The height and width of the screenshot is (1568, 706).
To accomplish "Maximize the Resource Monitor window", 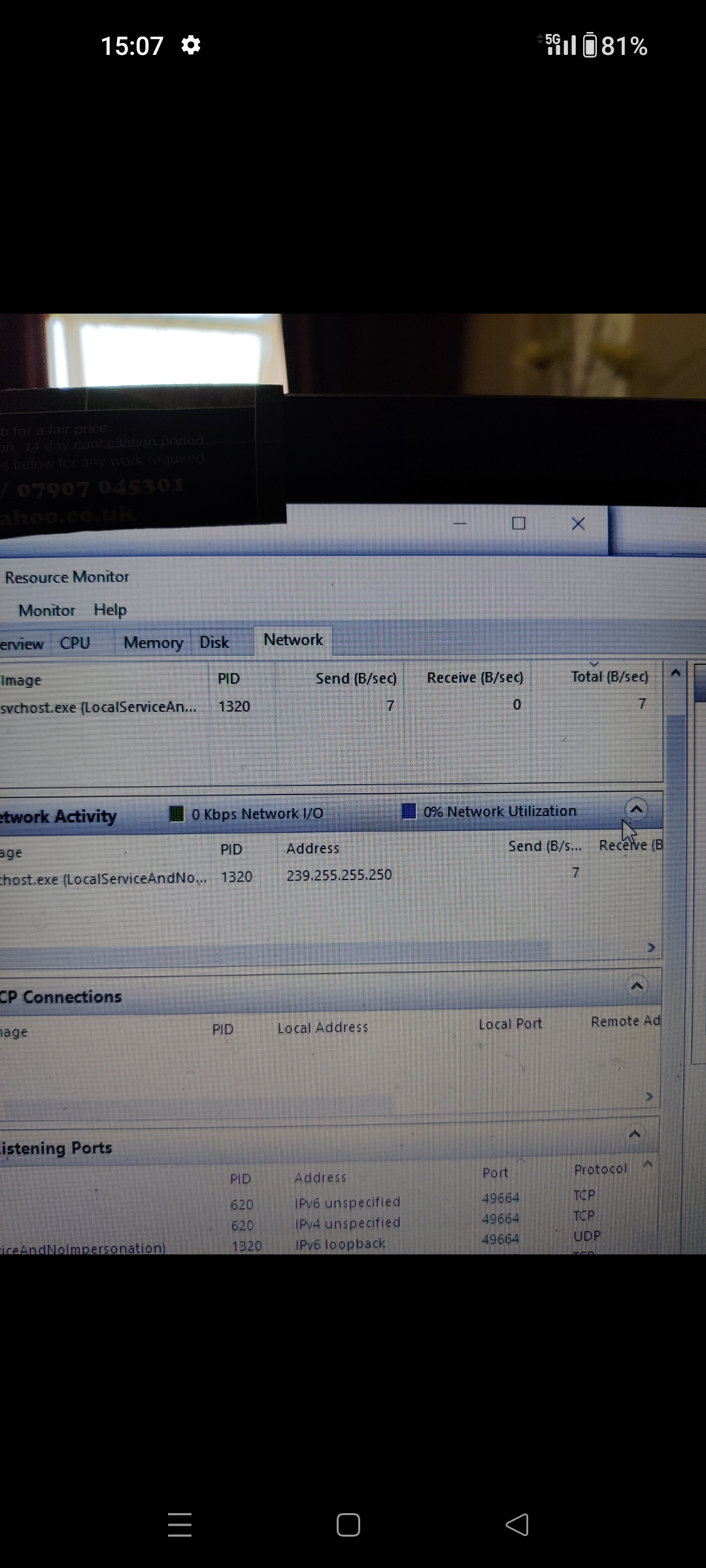I will pyautogui.click(x=518, y=523).
